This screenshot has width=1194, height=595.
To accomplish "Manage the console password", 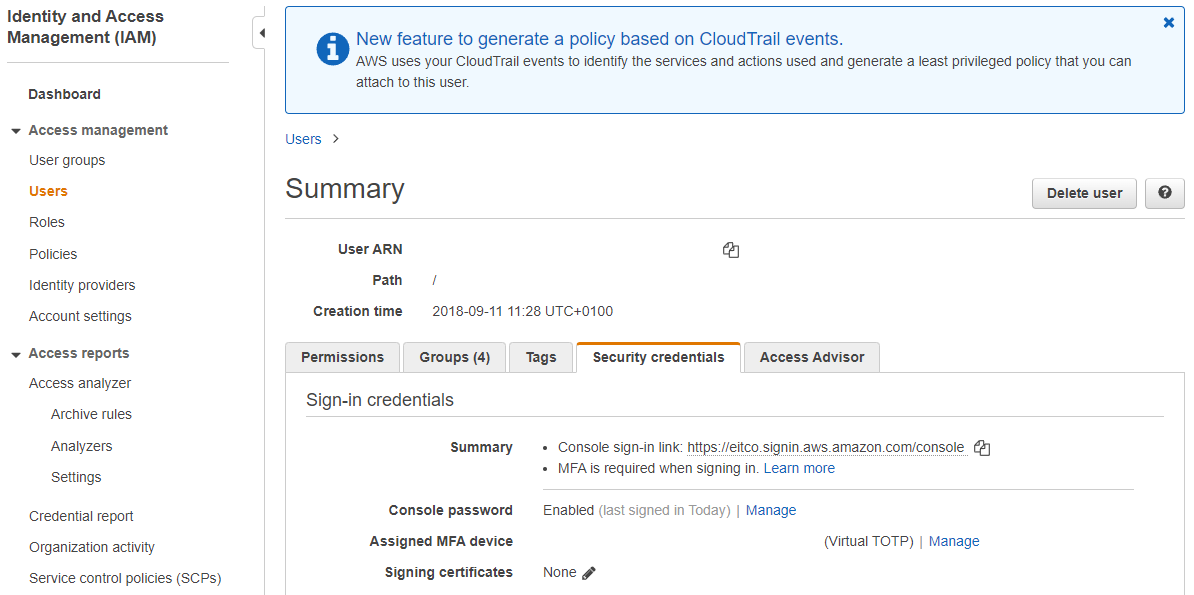I will click(771, 510).
